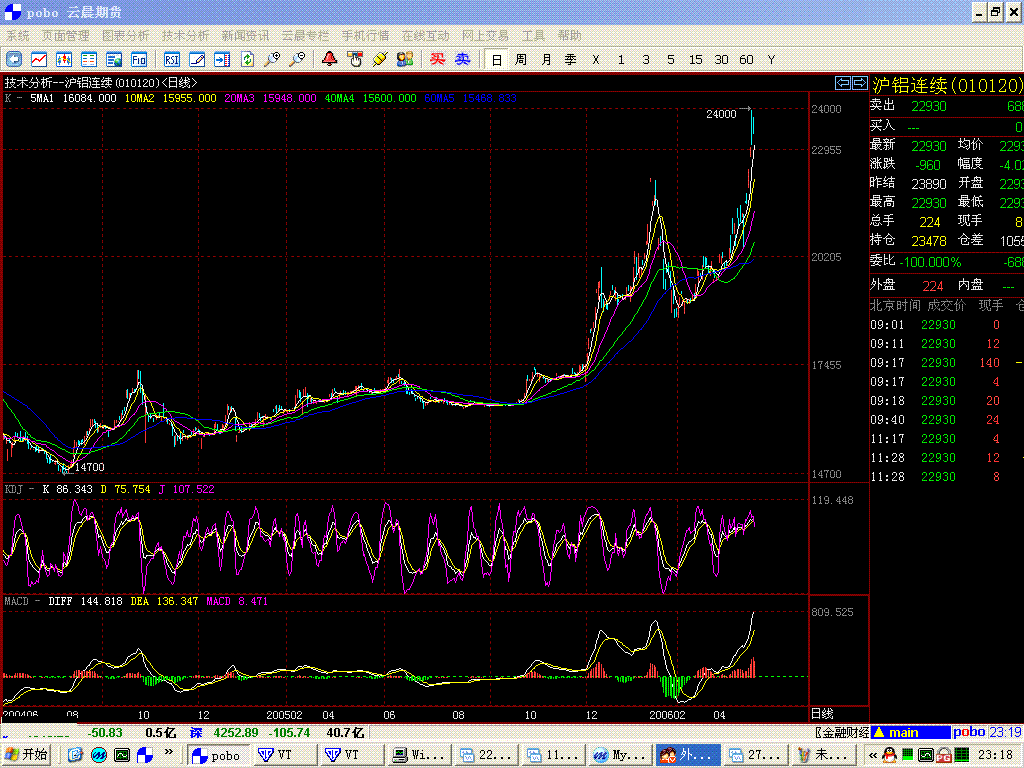Image resolution: width=1024 pixels, height=768 pixels.
Task: Click the blue 卖 sell button
Action: click(462, 59)
